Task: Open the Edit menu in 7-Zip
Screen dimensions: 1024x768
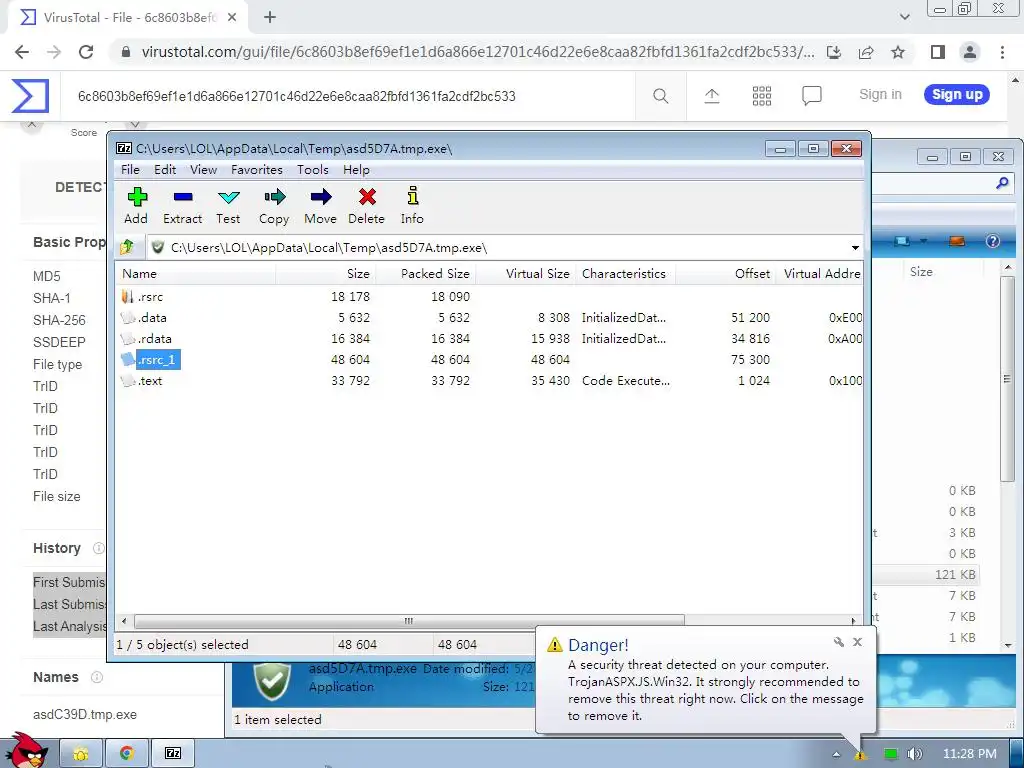Action: pyautogui.click(x=165, y=170)
